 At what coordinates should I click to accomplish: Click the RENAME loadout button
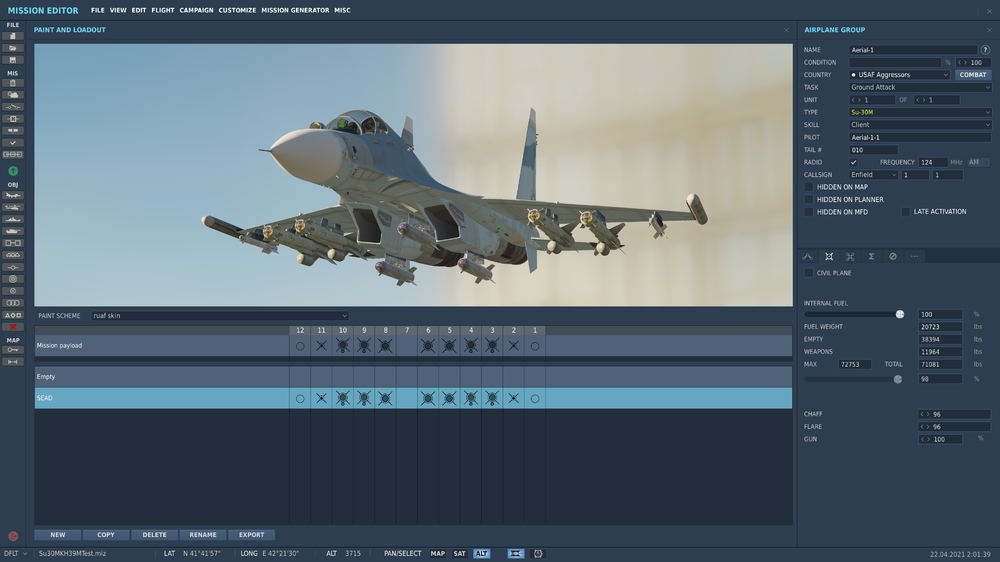click(x=203, y=535)
